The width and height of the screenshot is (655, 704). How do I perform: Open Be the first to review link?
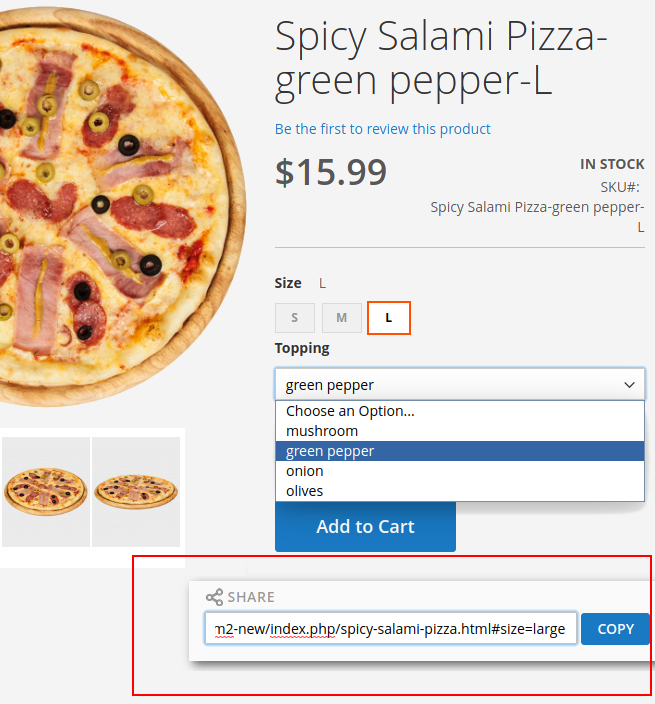pyautogui.click(x=382, y=129)
